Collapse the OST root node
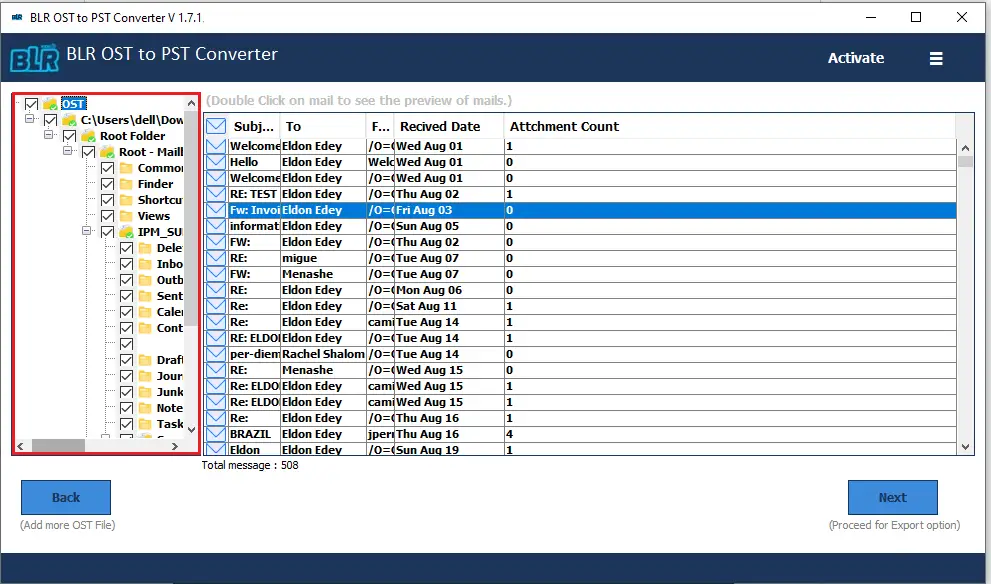The image size is (991, 584). (15, 103)
